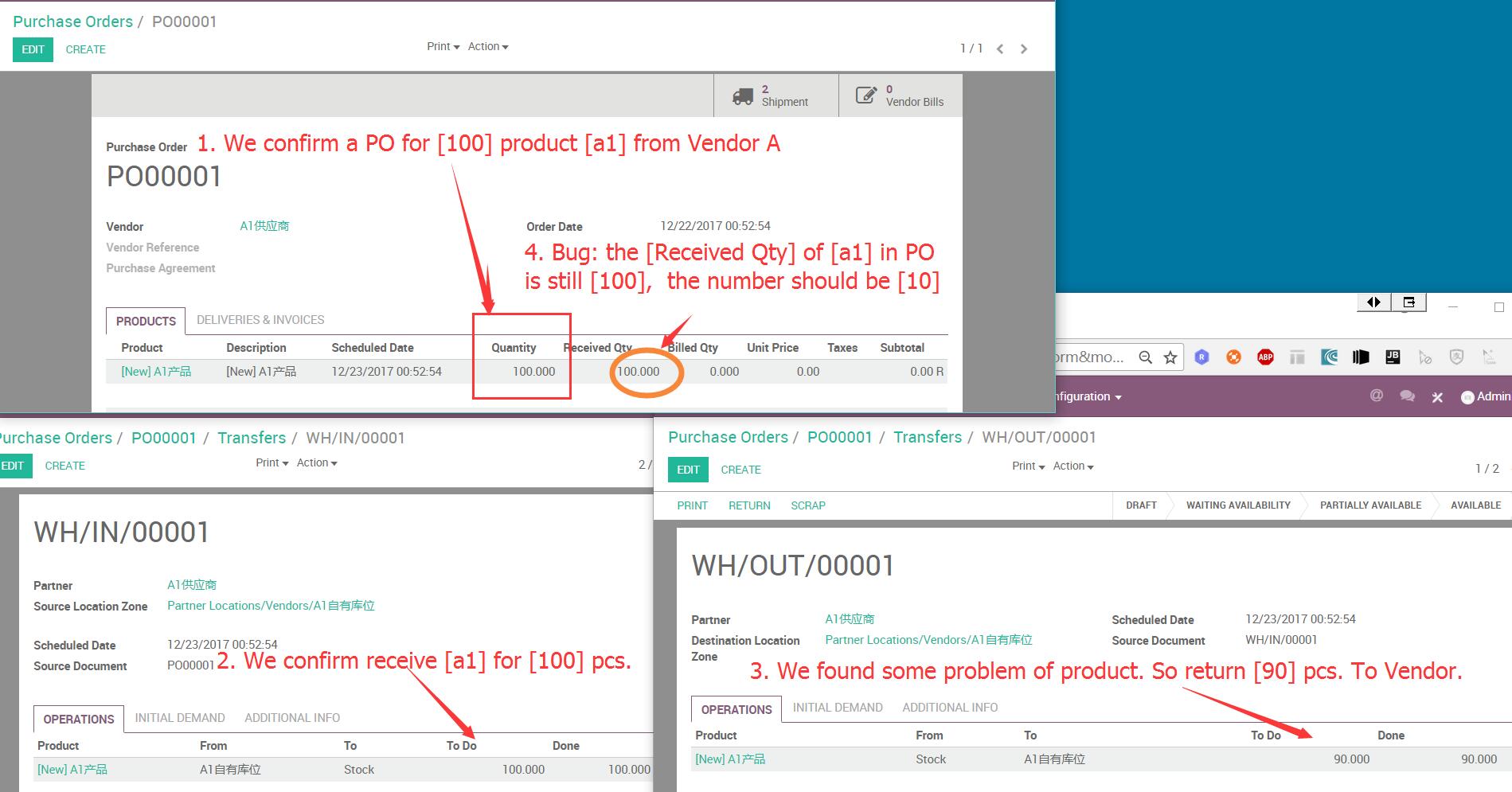Open the Vendor Bills pencil icon

[866, 96]
